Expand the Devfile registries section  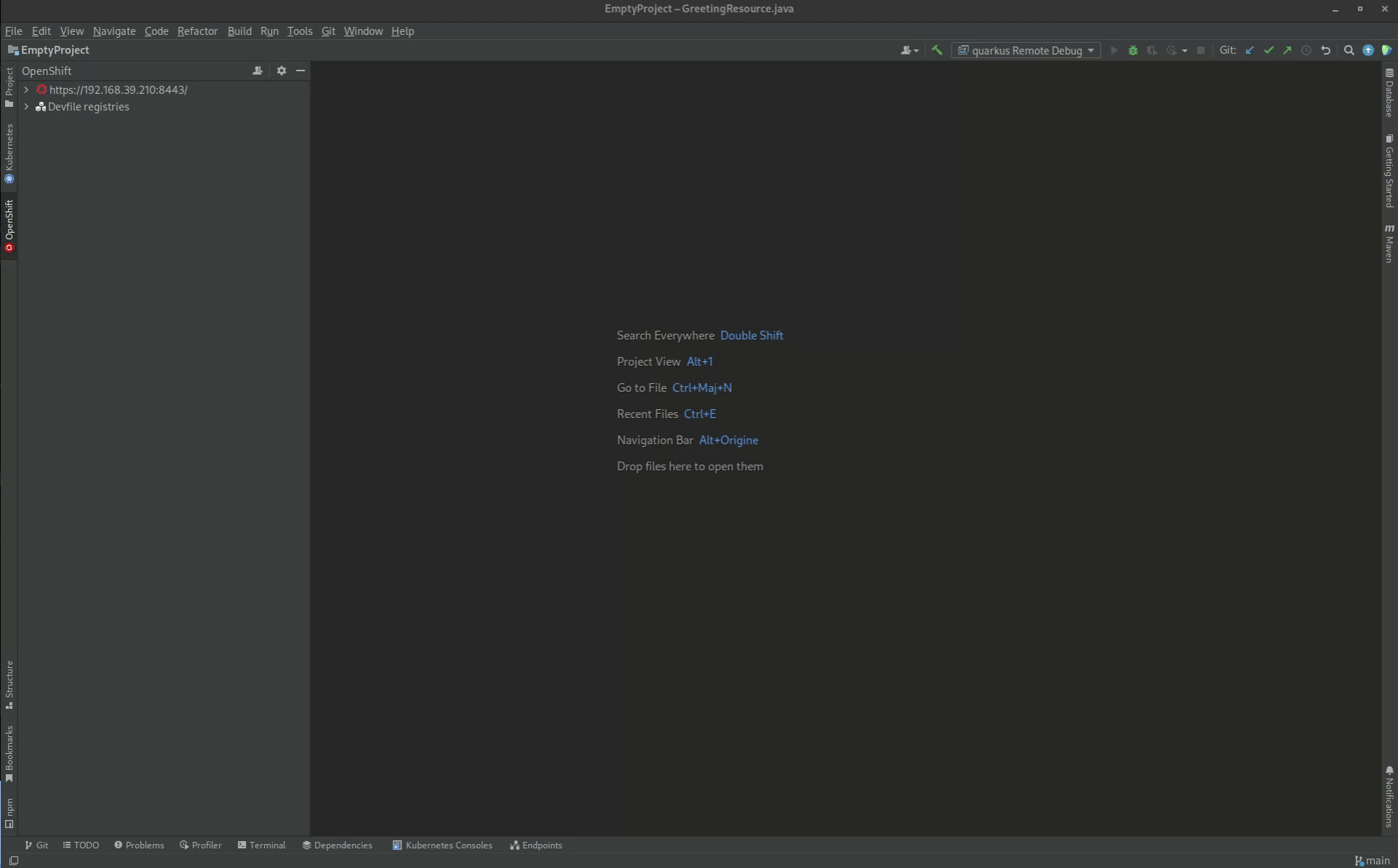26,106
